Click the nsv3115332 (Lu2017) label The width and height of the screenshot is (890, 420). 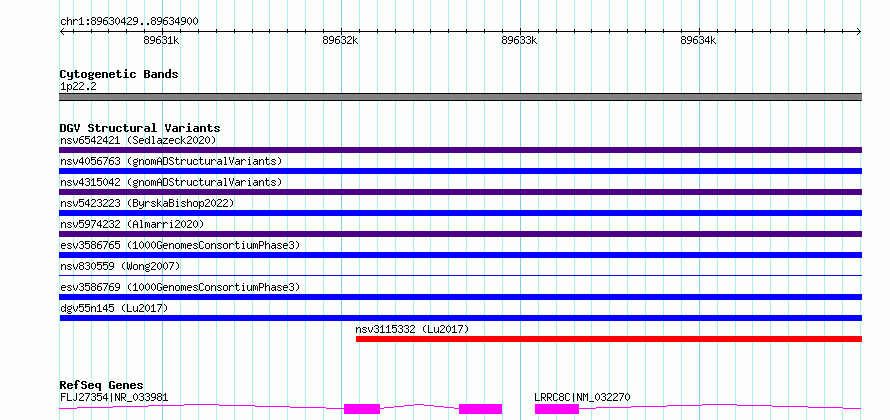coord(413,329)
